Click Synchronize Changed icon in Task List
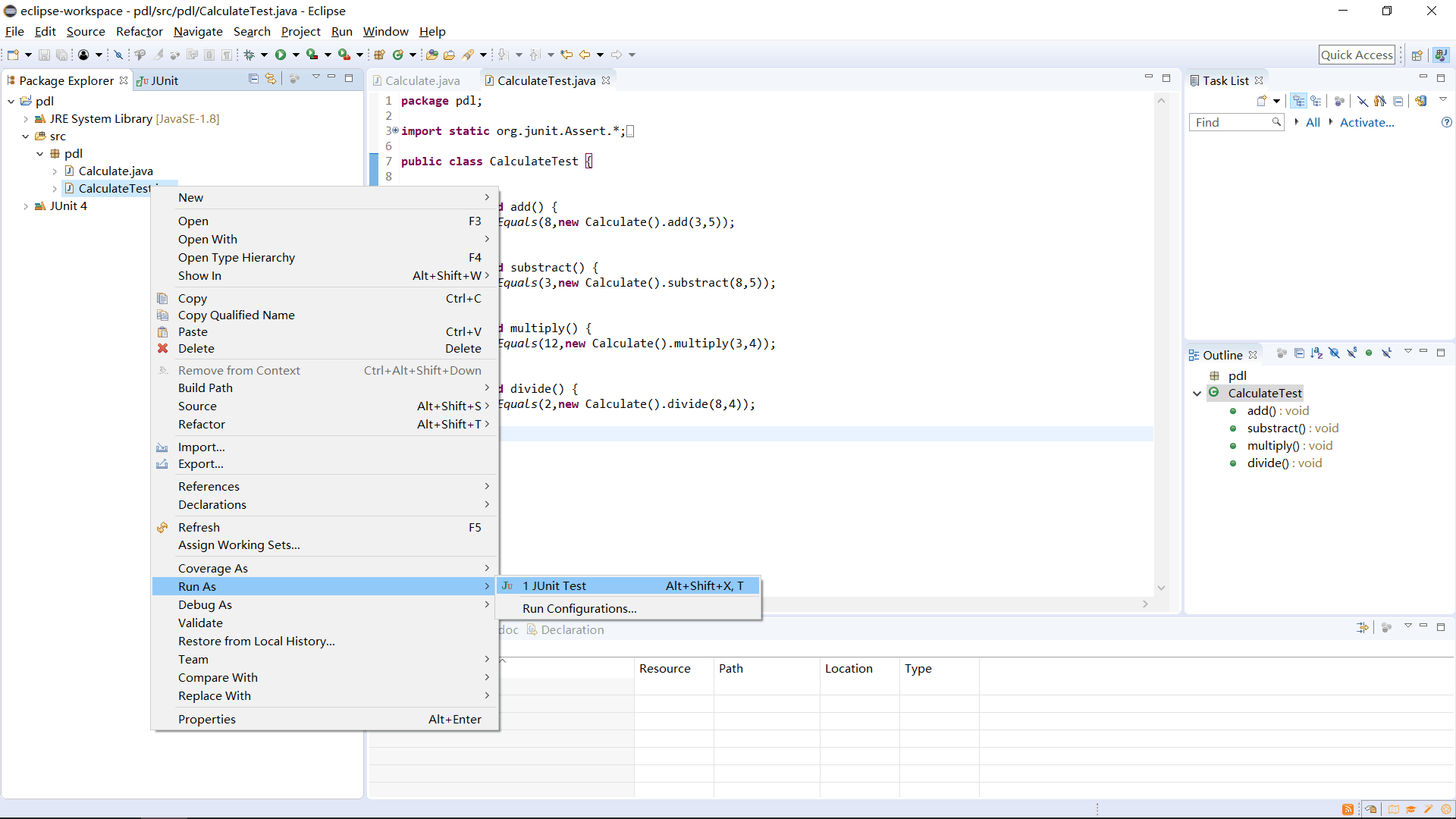 pos(1420,101)
